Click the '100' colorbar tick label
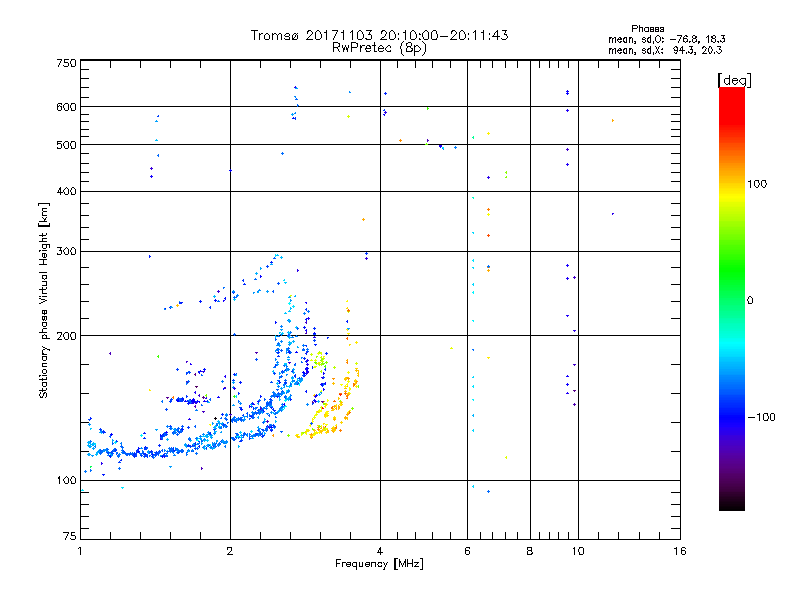This screenshot has height=600, width=800. coord(757,184)
